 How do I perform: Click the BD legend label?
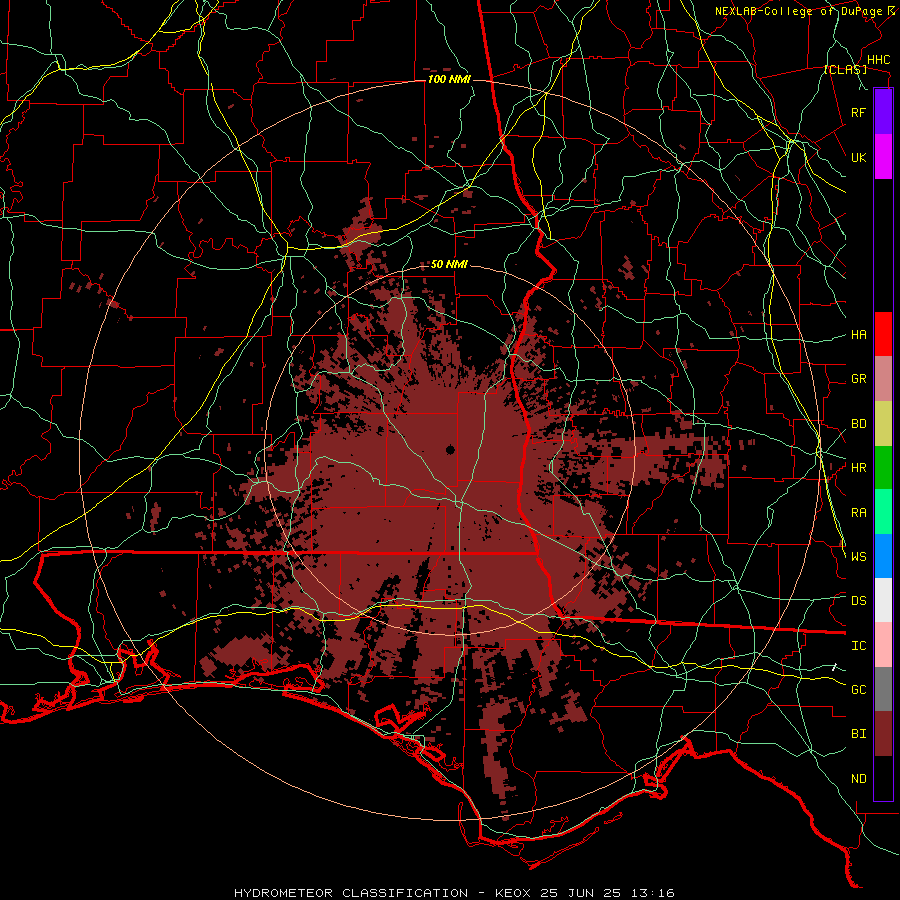click(858, 424)
